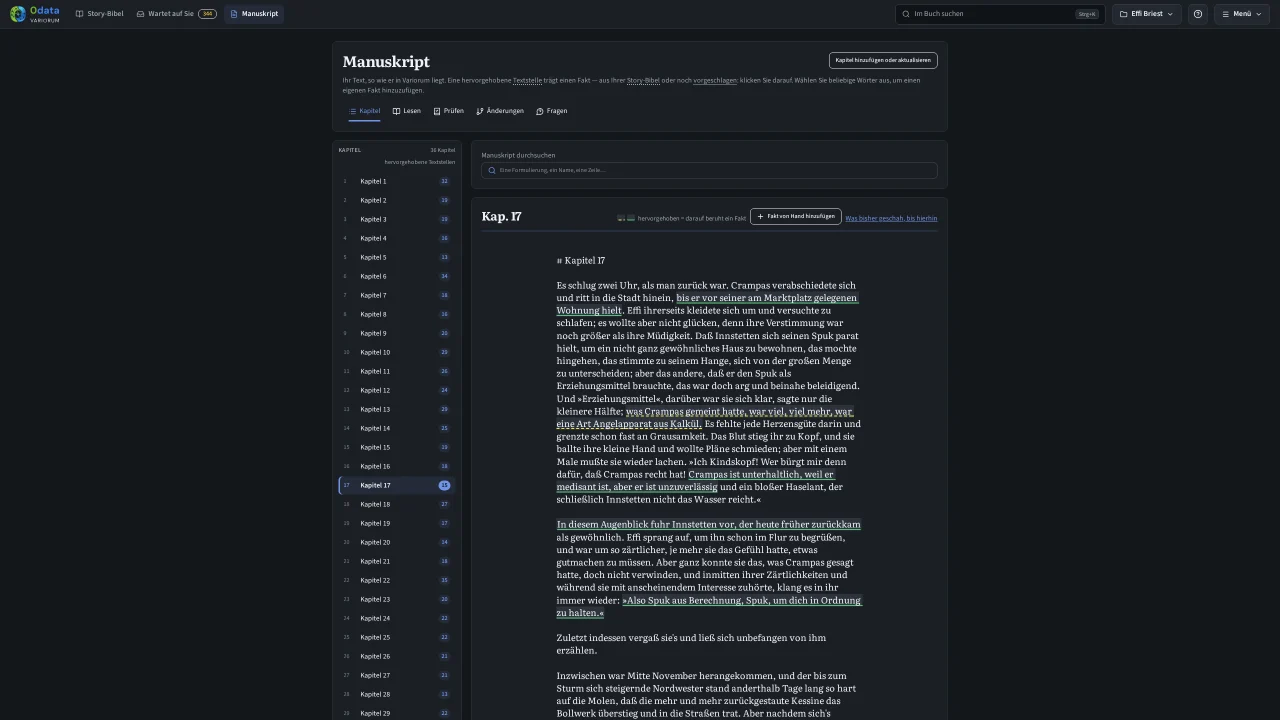Viewport: 1280px width, 720px height.
Task: Switch to the Kapitel tab
Action: tap(365, 111)
